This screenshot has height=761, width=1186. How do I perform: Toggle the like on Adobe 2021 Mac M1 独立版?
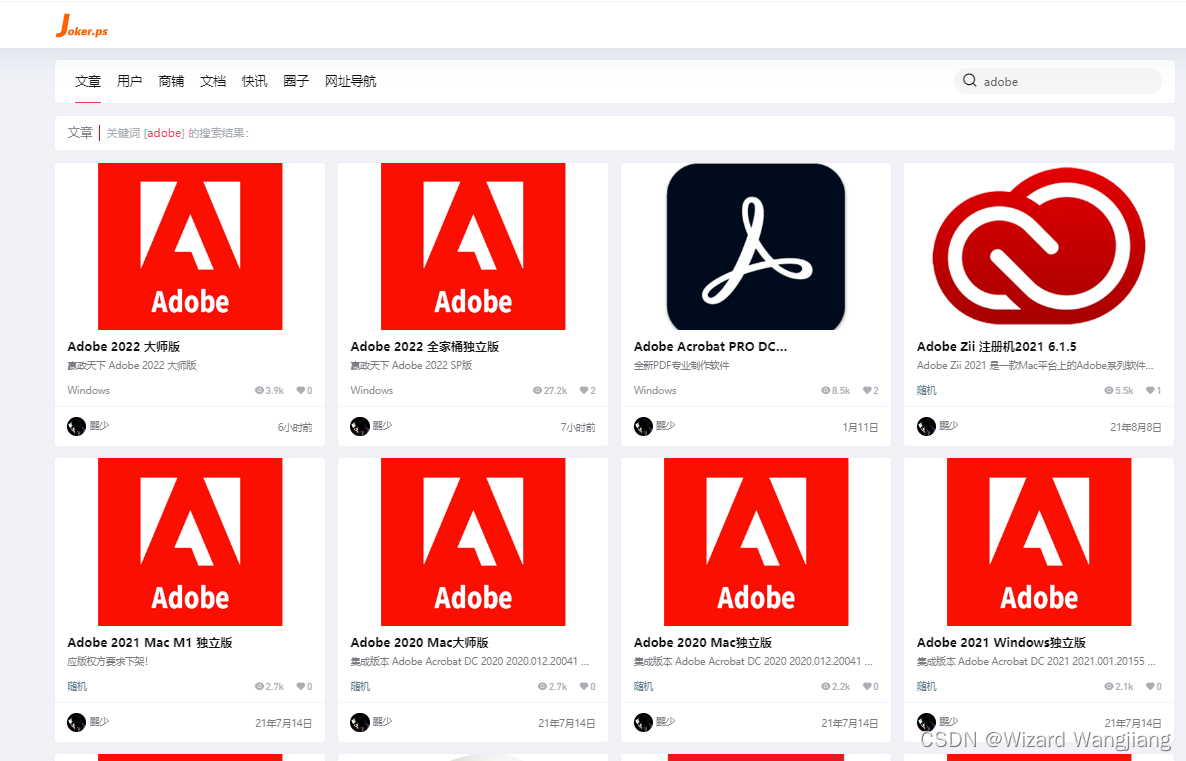click(x=300, y=686)
